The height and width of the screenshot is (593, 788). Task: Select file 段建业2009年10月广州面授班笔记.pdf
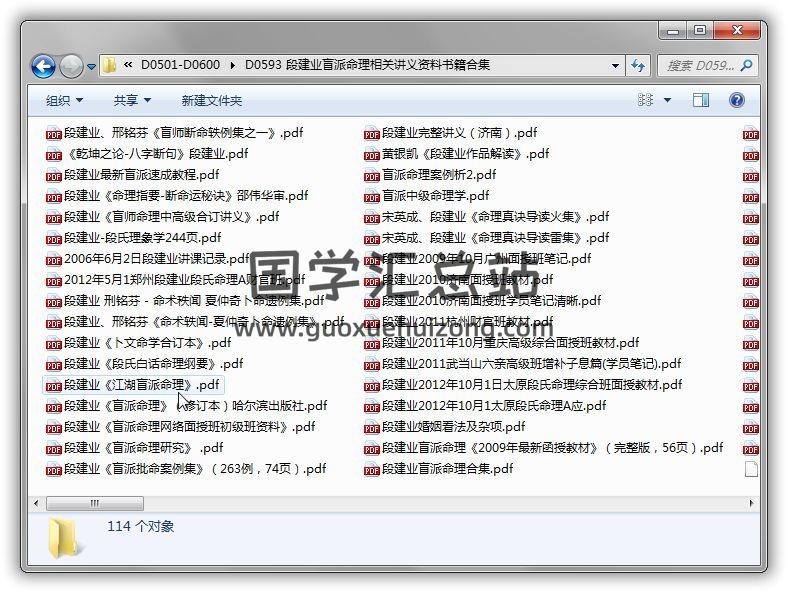coord(477,259)
